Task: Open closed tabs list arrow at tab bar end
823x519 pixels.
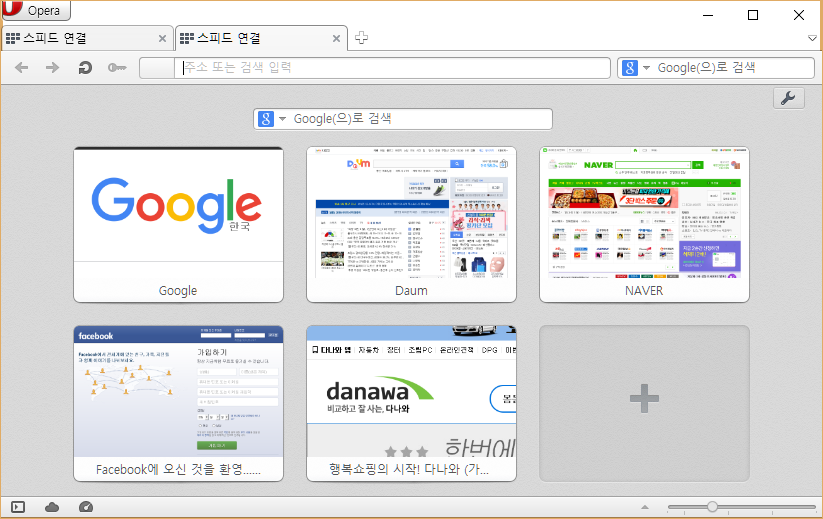Action: [812, 39]
